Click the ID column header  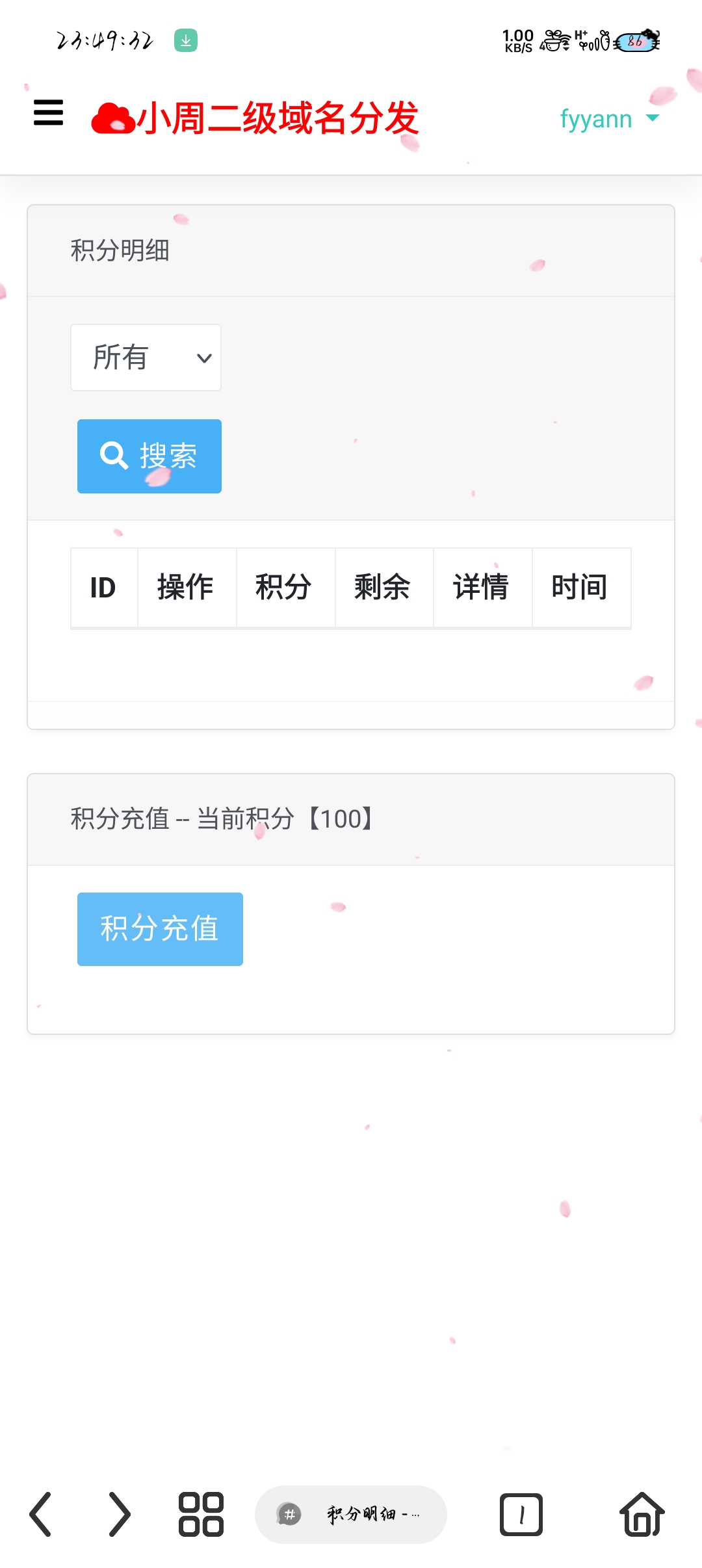pos(103,588)
